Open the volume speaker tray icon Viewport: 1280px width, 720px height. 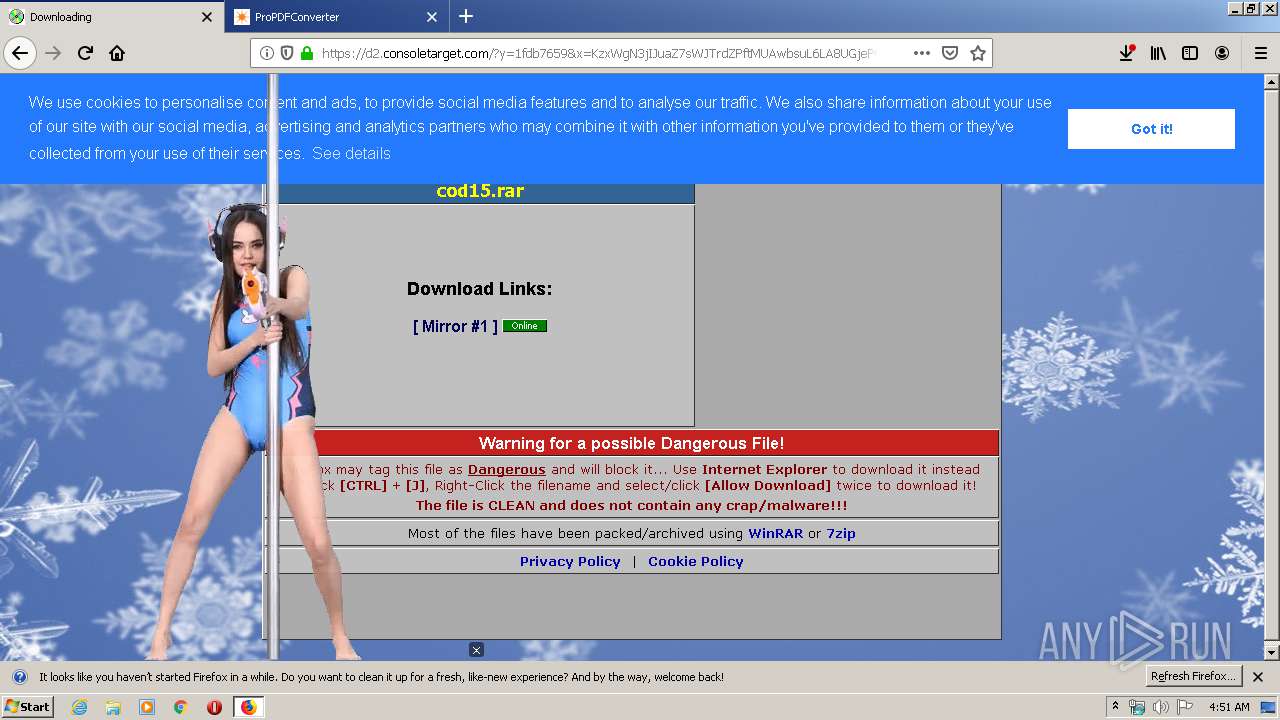tap(1160, 707)
